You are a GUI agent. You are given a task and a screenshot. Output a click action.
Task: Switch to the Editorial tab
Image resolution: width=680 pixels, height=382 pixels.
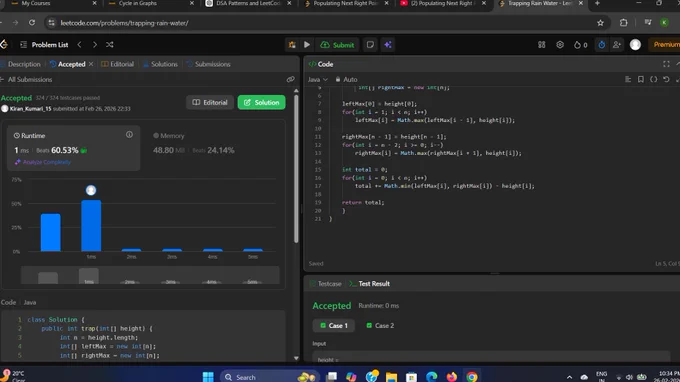[118, 64]
